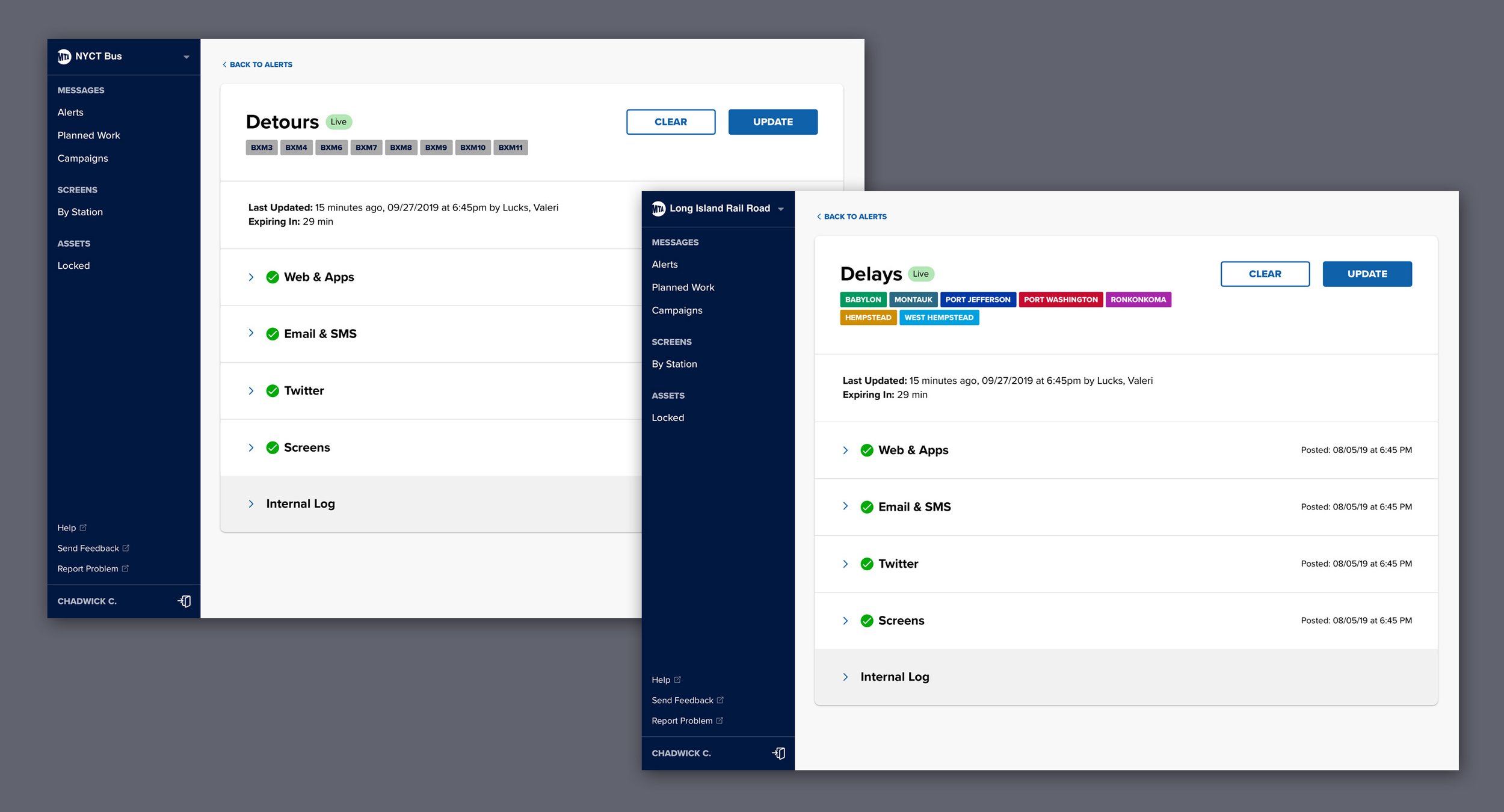The height and width of the screenshot is (812, 1504).
Task: Click purple RONKONKOMA branch tag
Action: coord(1138,300)
